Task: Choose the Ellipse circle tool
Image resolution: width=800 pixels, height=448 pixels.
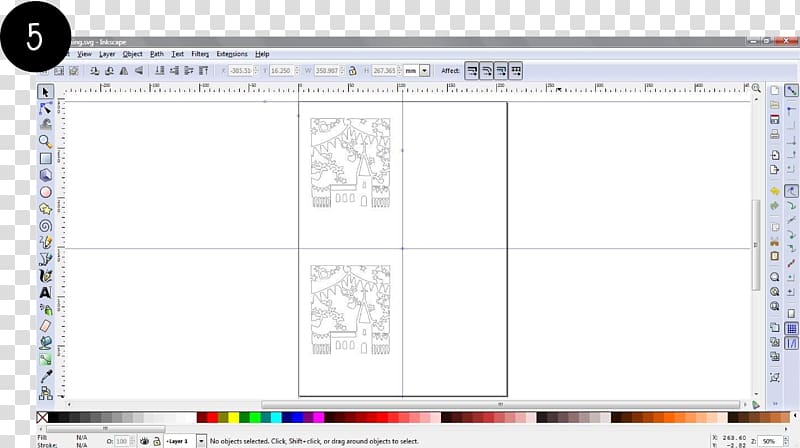Action: click(45, 192)
